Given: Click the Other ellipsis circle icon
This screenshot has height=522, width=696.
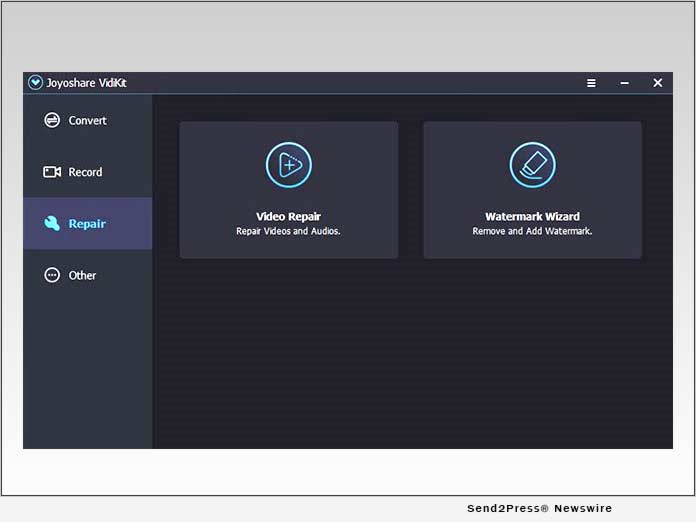Looking at the screenshot, I should 52,275.
